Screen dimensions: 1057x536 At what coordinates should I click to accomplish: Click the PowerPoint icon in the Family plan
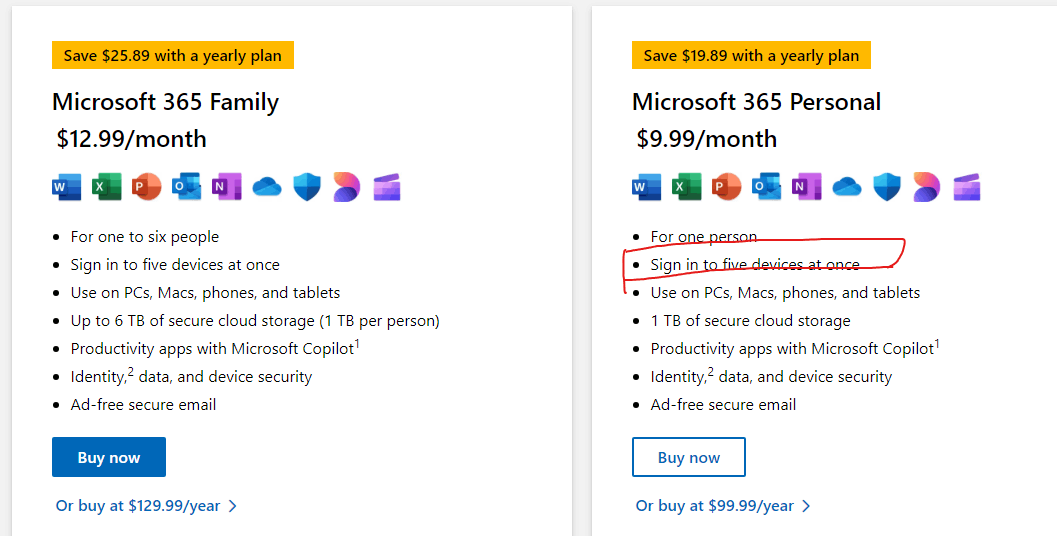(x=146, y=187)
